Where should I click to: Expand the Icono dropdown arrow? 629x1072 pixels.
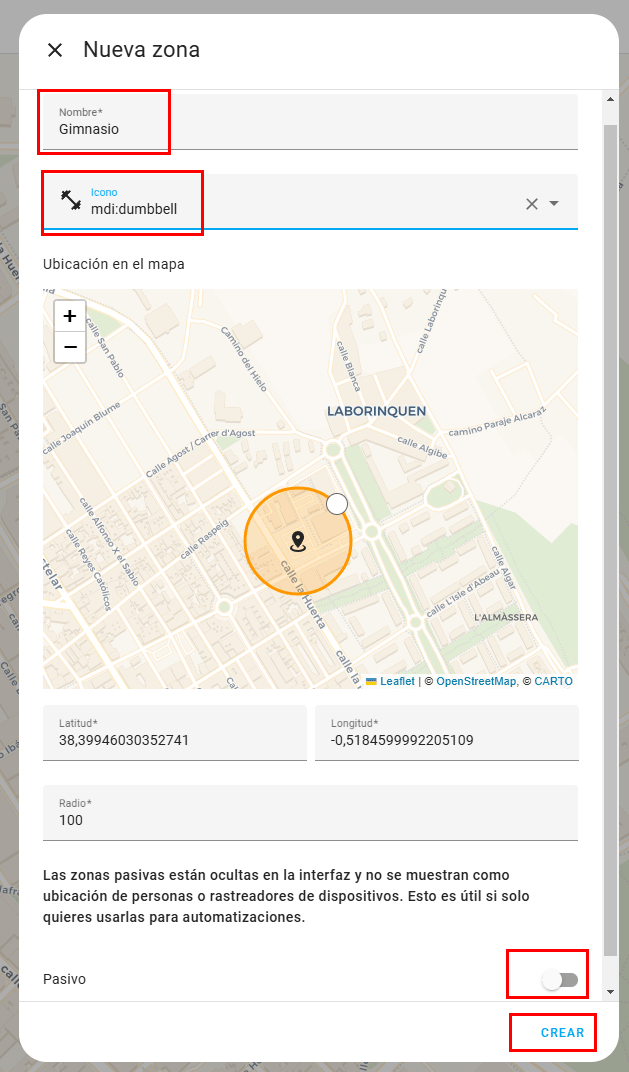click(555, 204)
